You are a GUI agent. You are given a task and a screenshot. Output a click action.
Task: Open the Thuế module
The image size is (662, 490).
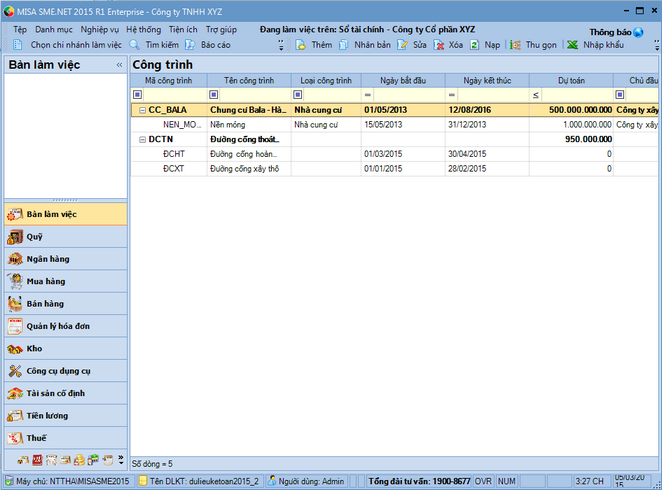tap(66, 438)
